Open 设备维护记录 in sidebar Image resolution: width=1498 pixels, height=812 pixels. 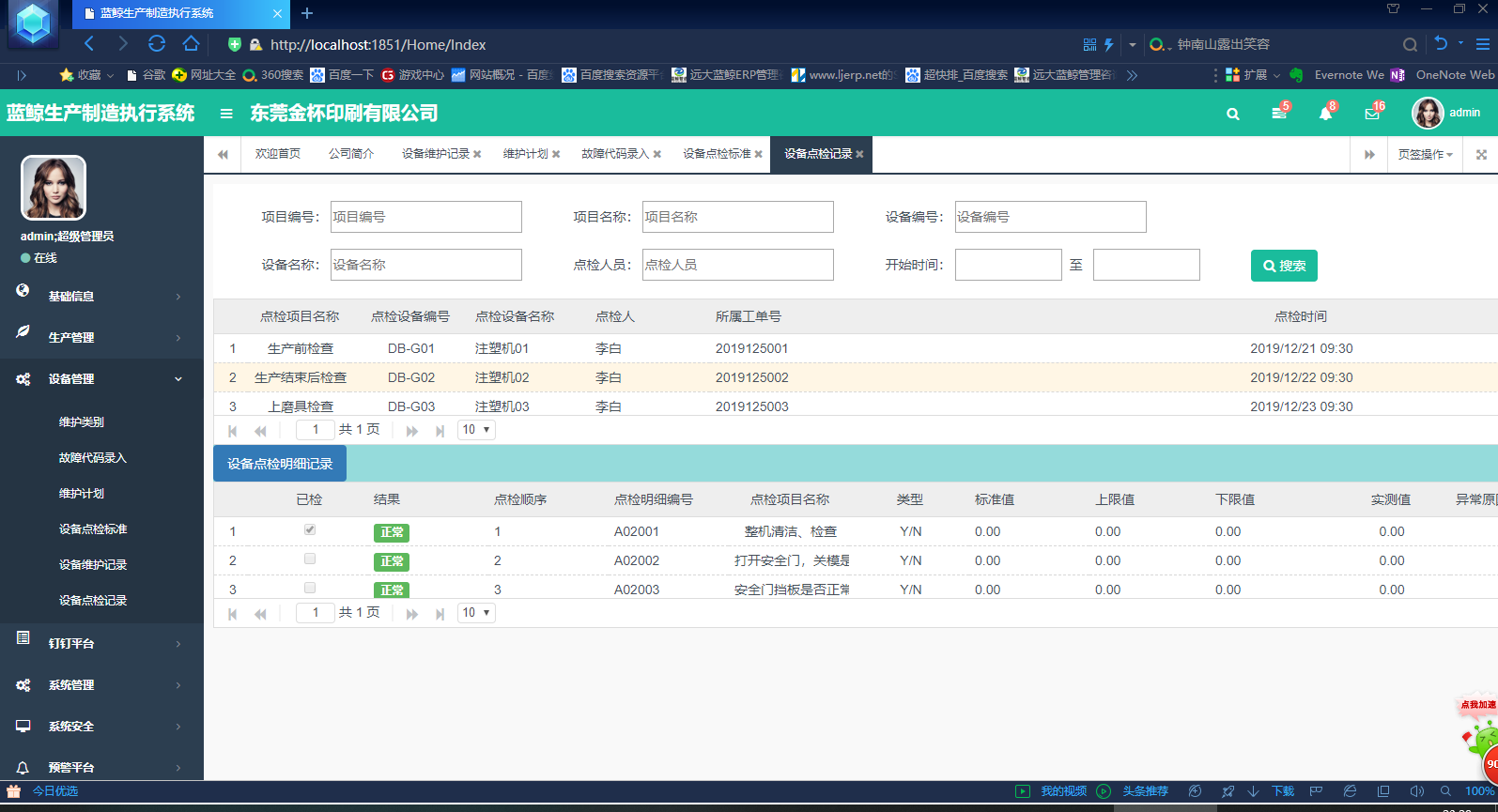[92, 564]
